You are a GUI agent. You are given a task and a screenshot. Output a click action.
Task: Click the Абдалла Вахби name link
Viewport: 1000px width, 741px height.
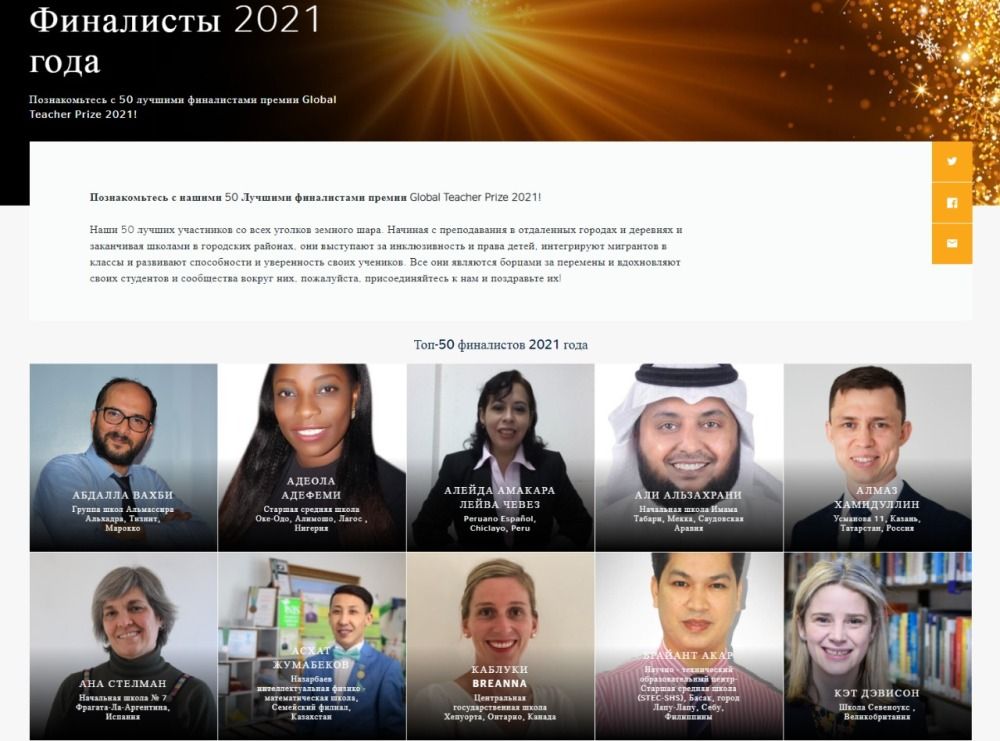(122, 495)
